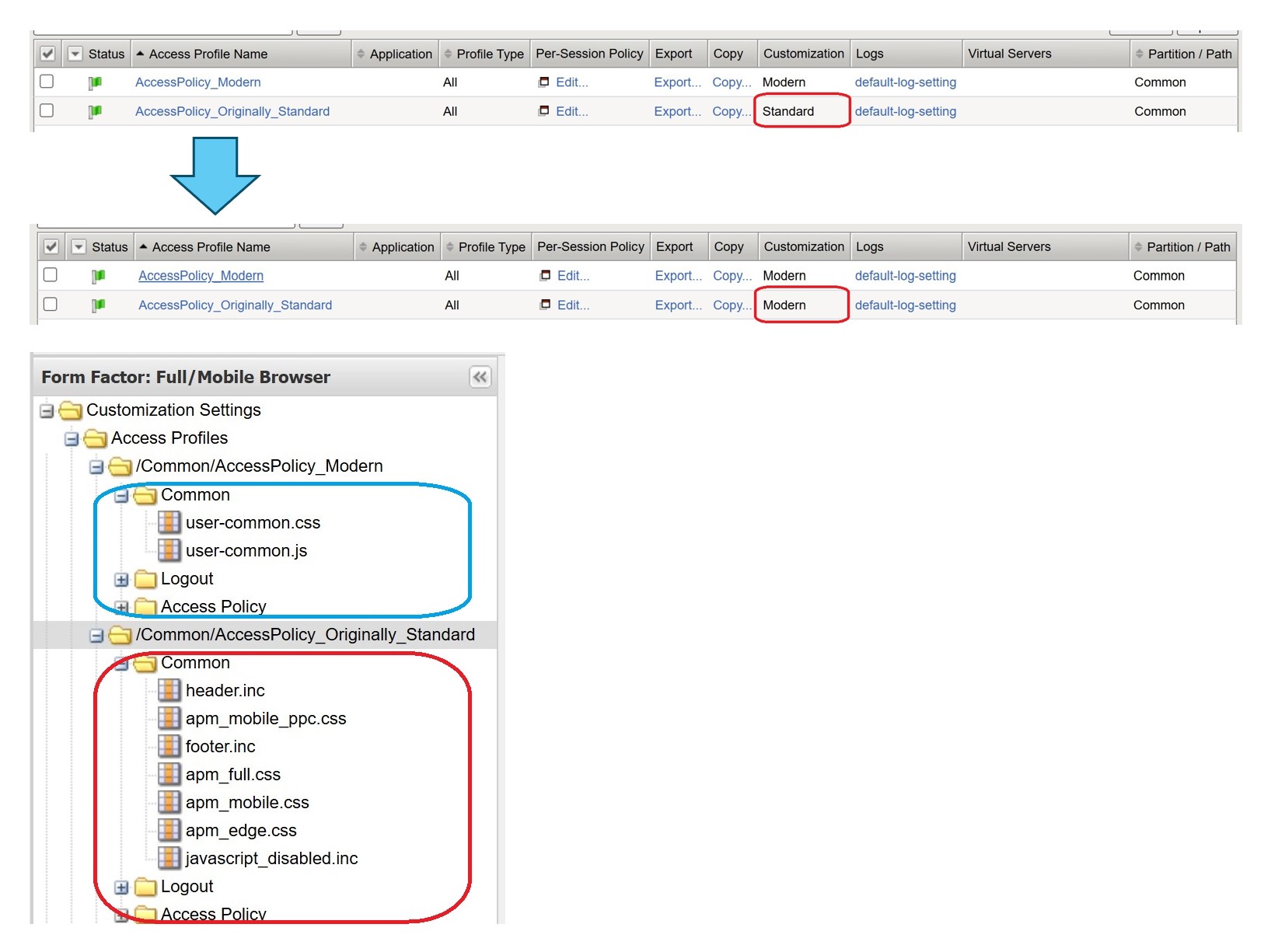Viewport: 1271px width, 952px height.
Task: Open the user-common.js customization file
Action: (x=246, y=550)
